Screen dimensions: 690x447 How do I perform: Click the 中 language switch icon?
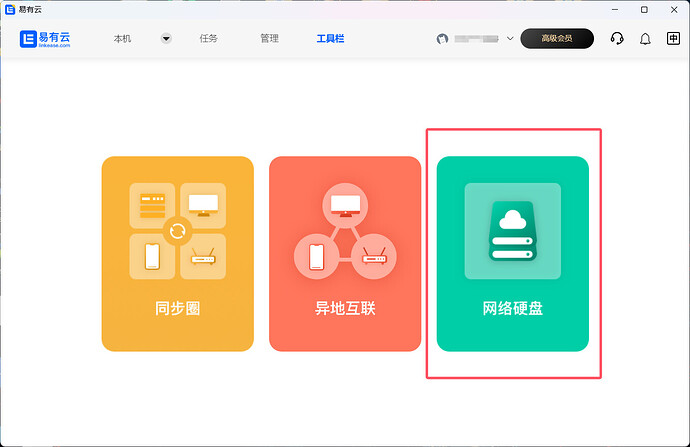[673, 39]
